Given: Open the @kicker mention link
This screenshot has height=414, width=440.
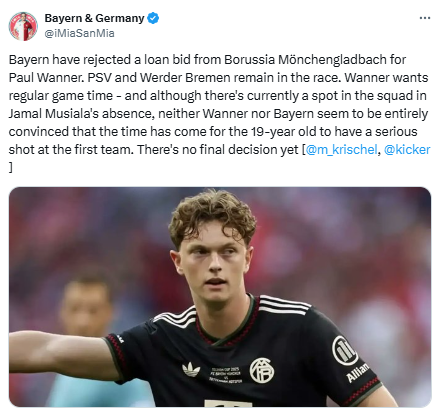Looking at the screenshot, I should [x=407, y=150].
